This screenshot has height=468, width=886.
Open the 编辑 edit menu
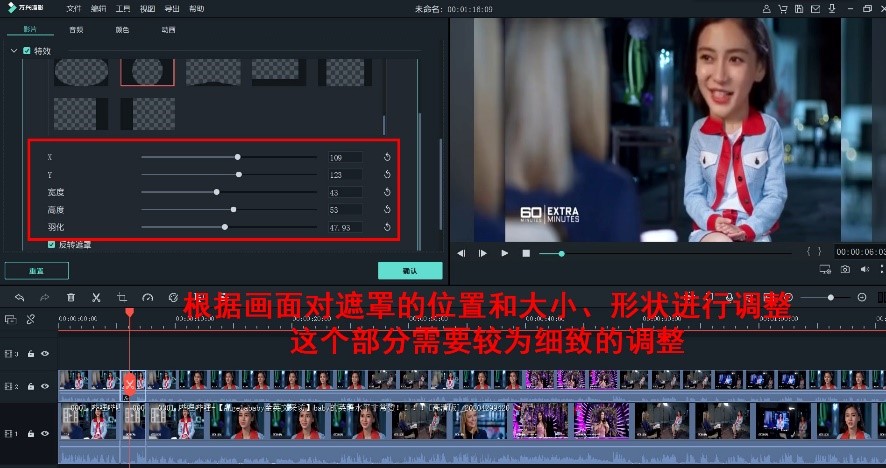pyautogui.click(x=98, y=9)
